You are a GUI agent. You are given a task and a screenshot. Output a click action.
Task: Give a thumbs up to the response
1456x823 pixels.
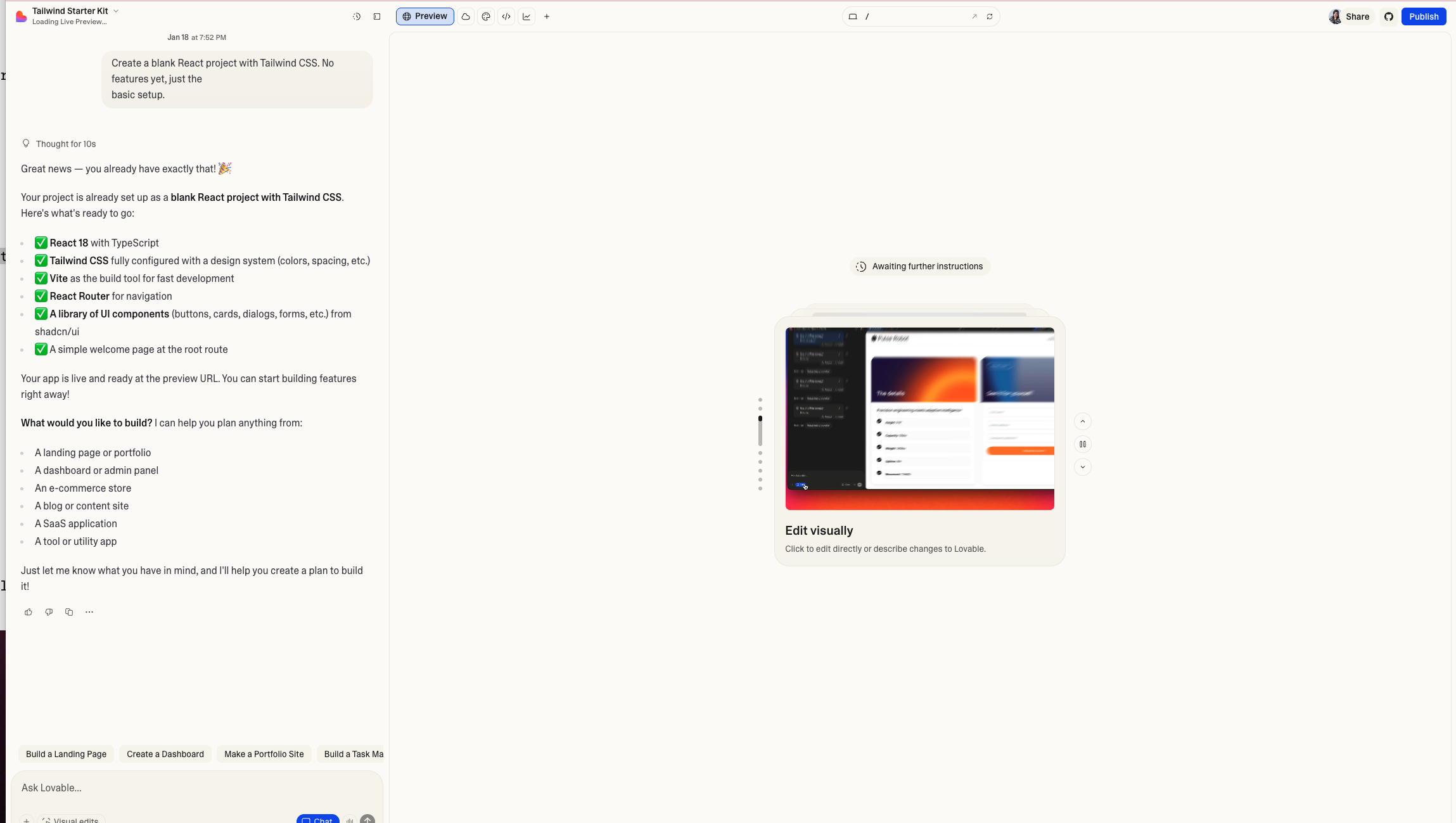29,612
